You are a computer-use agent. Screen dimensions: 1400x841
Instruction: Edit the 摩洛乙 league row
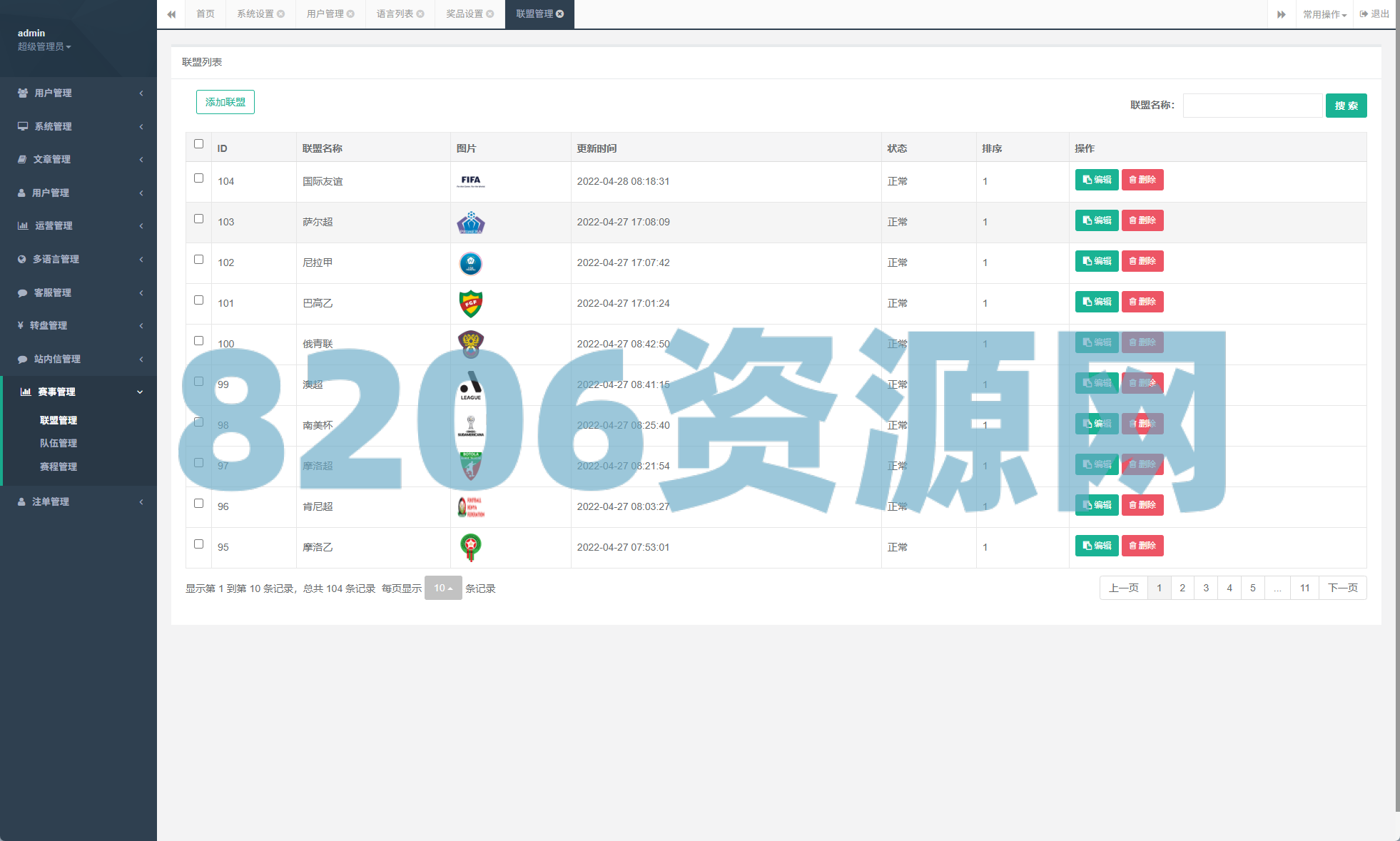point(1097,546)
